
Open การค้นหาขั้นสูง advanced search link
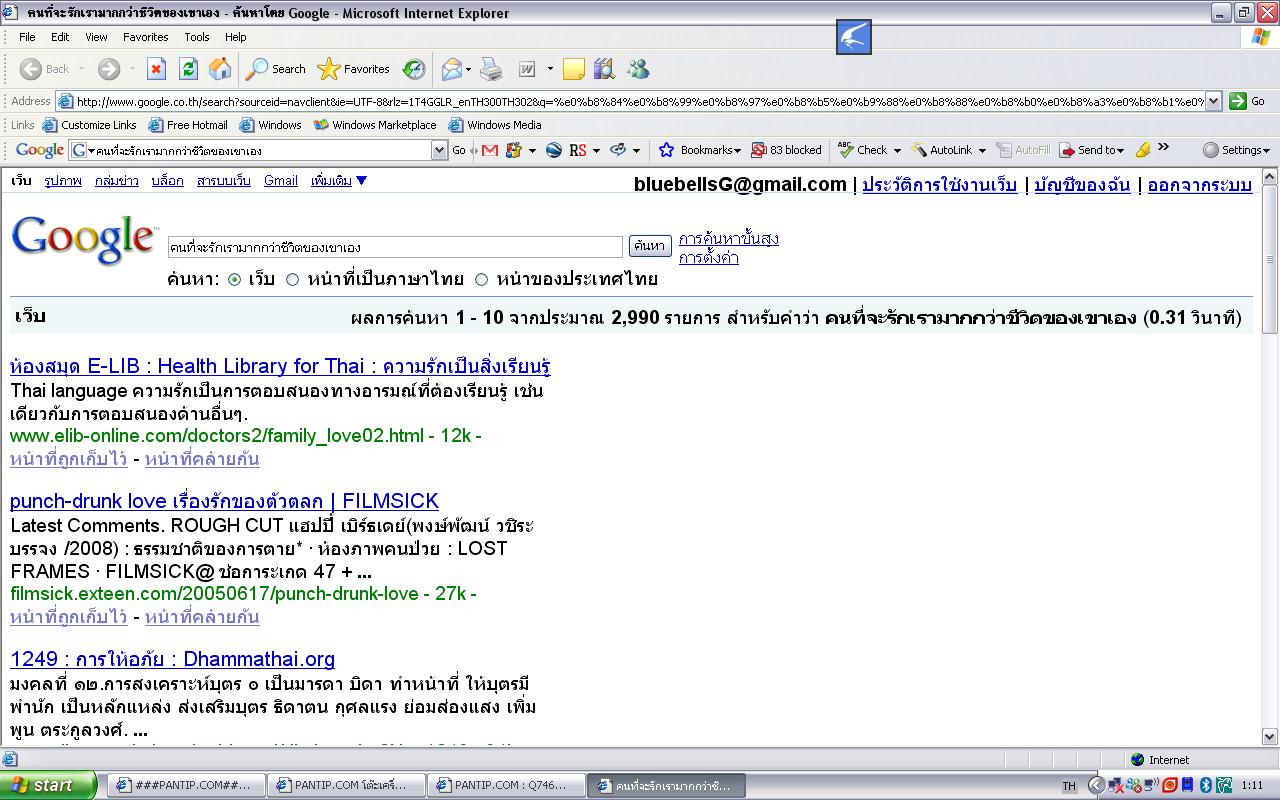(728, 239)
